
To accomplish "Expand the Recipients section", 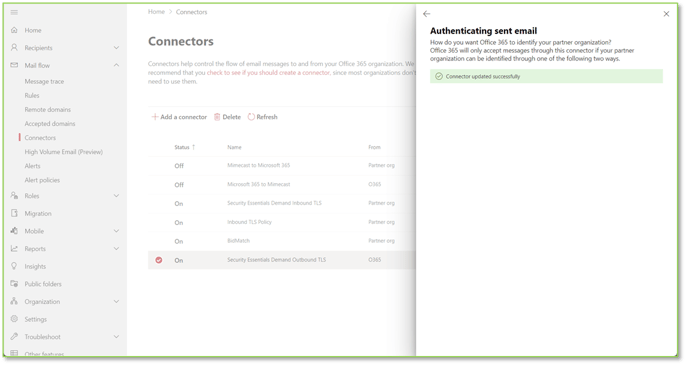I will tap(116, 48).
